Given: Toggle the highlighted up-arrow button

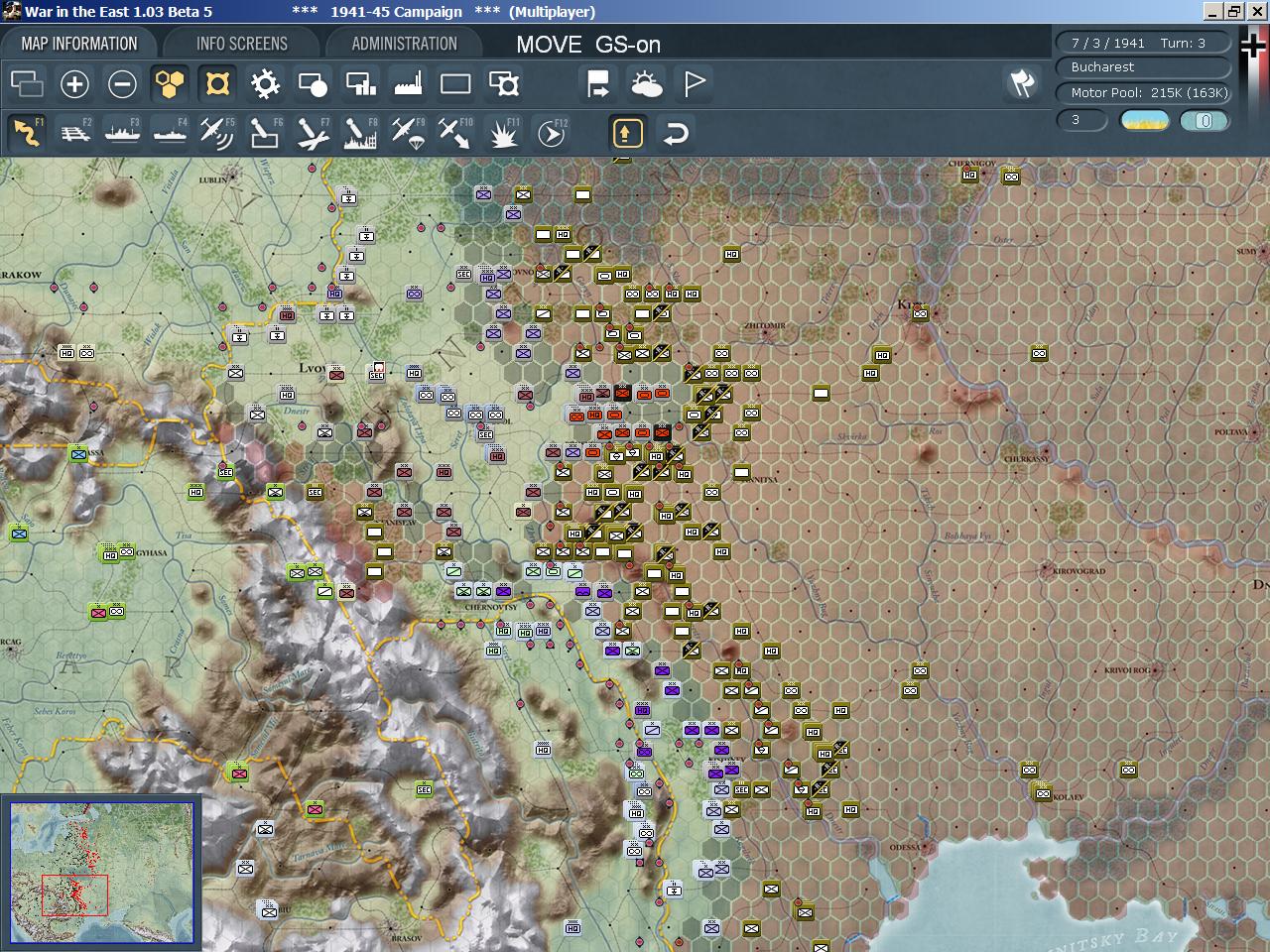Looking at the screenshot, I should pos(628,133).
